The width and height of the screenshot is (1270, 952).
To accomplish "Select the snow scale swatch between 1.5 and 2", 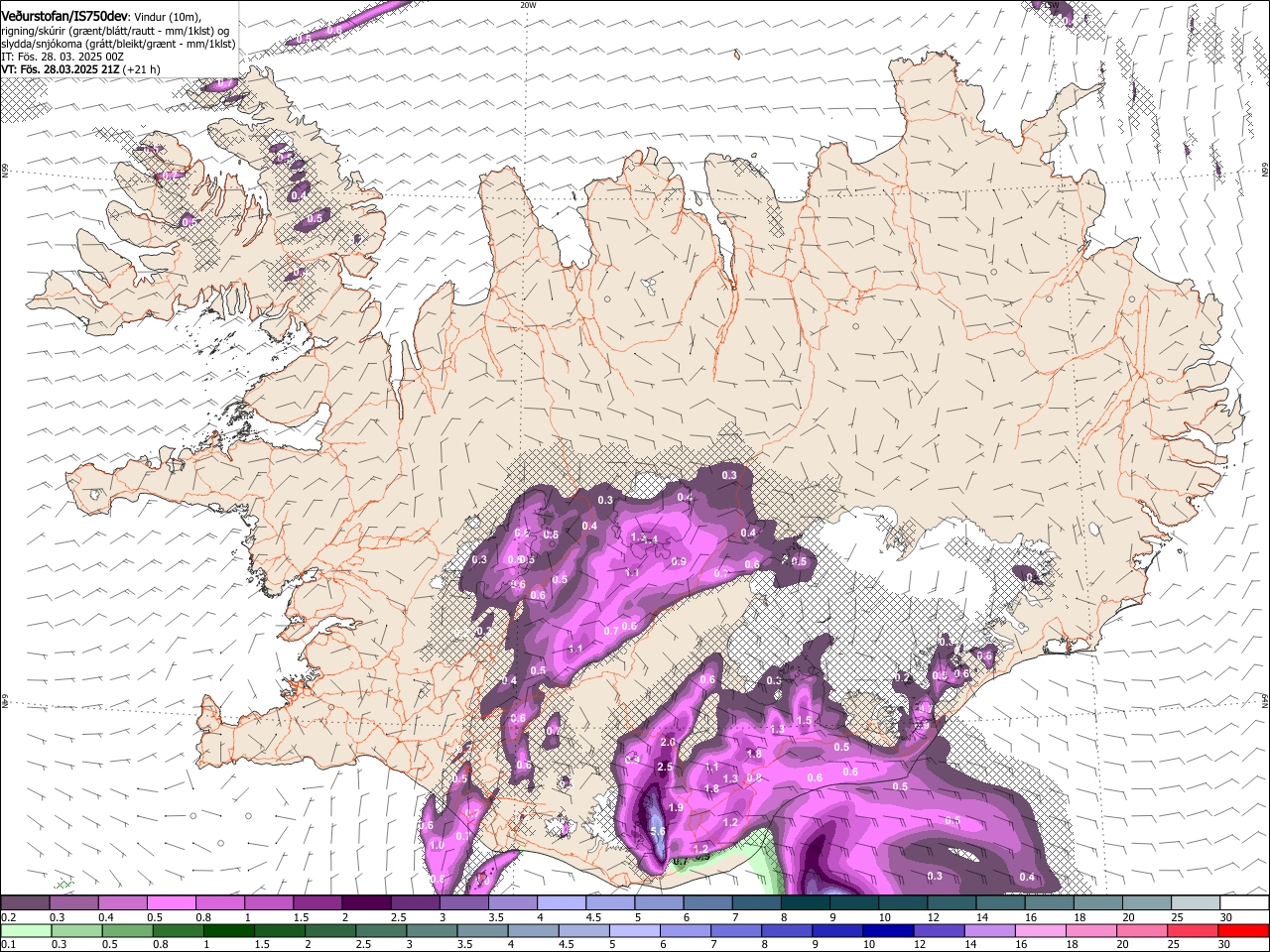I will tap(318, 903).
